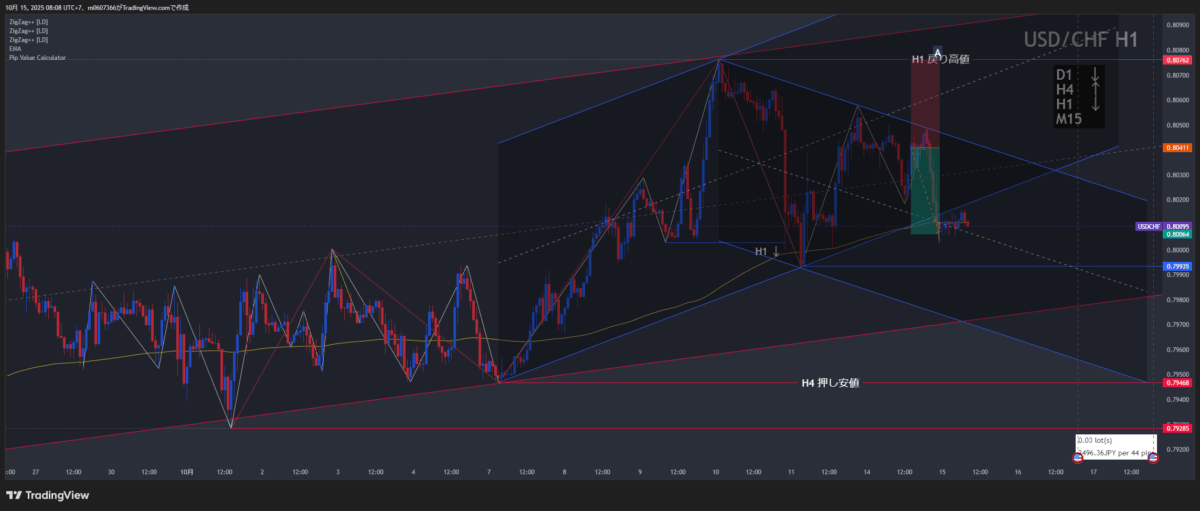Click the USDCHF current price label 0.80095
Image resolution: width=1200 pixels, height=511 pixels.
click(1149, 226)
